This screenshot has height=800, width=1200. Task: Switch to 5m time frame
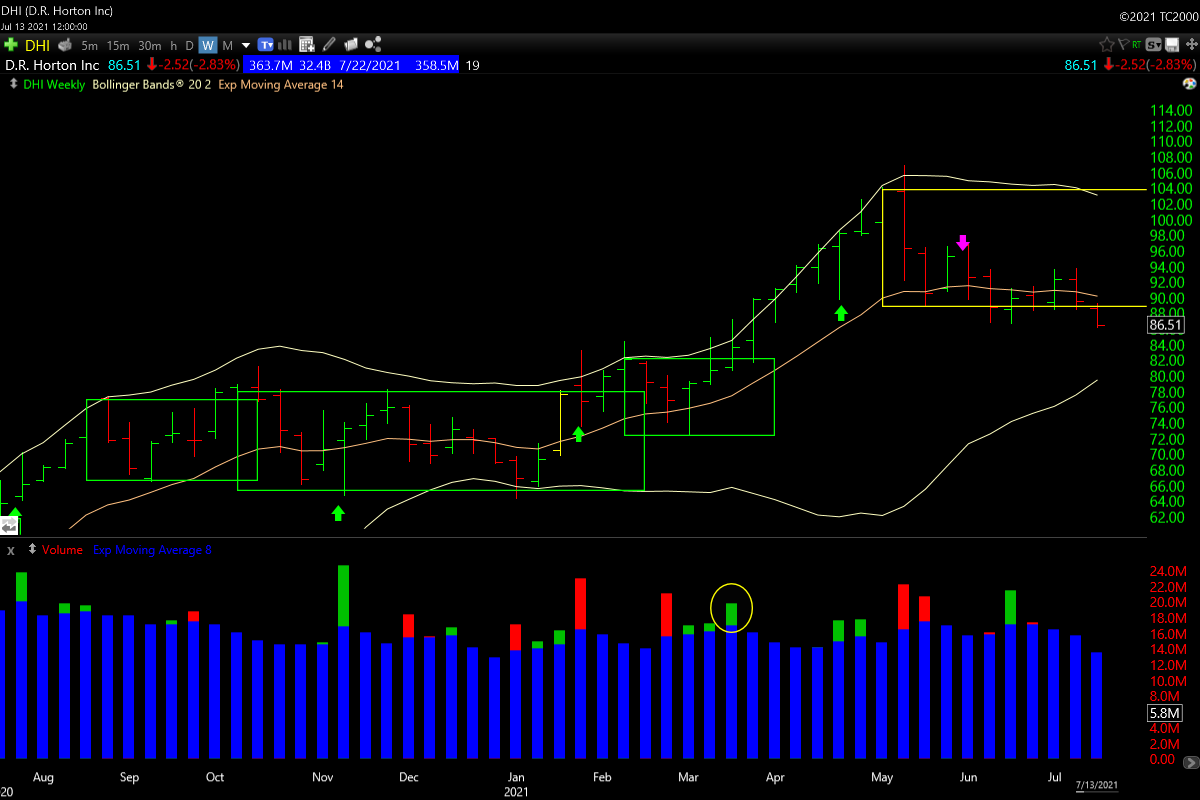[x=89, y=46]
